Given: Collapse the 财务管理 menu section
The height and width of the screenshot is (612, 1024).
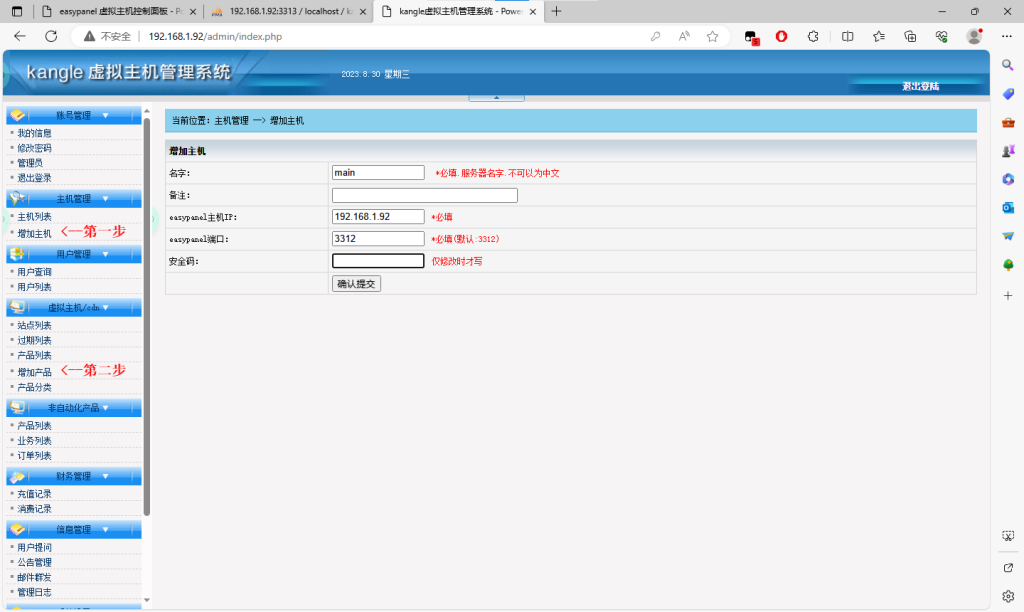Looking at the screenshot, I should coord(105,476).
